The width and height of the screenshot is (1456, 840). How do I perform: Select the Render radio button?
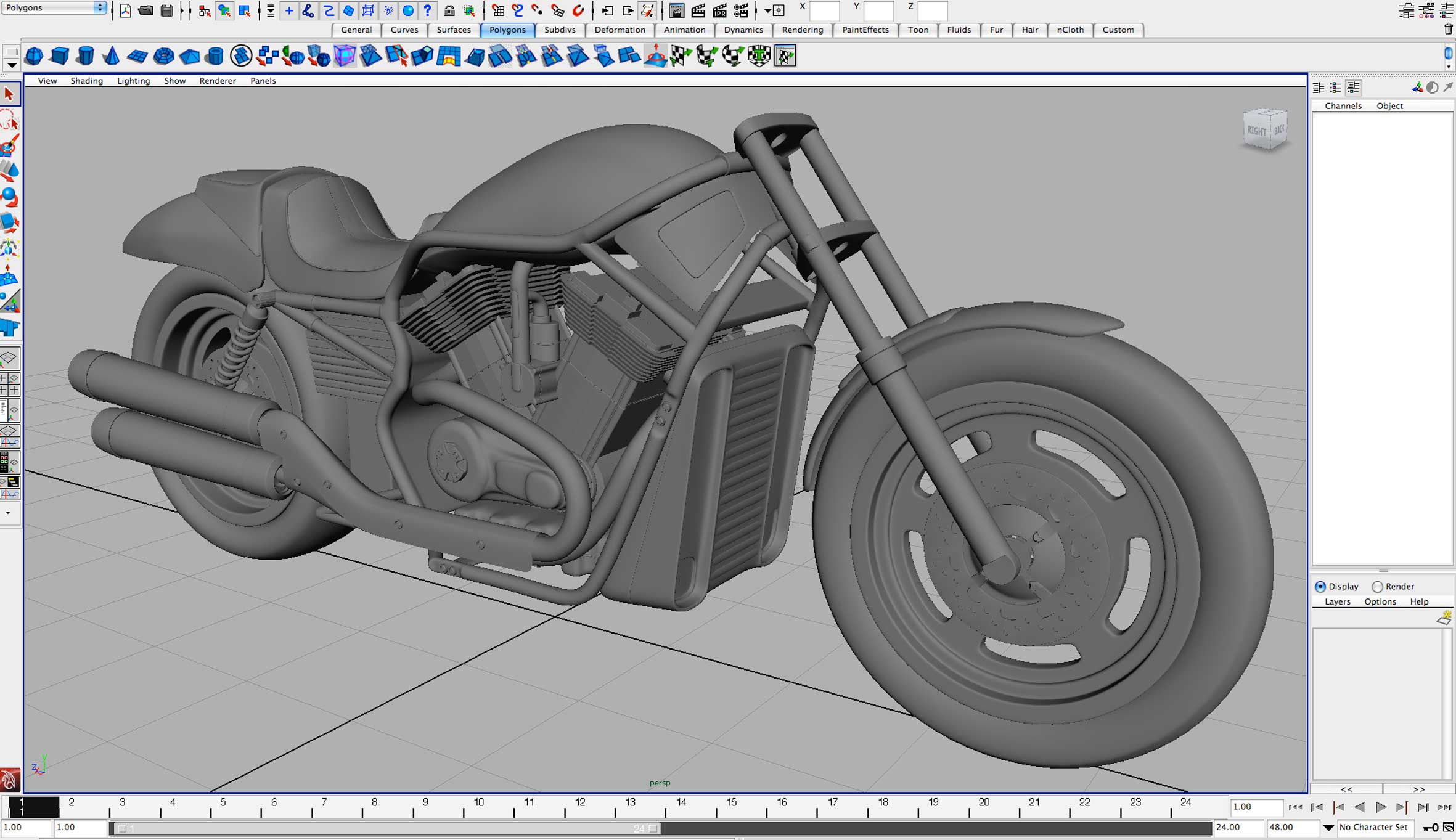[x=1377, y=586]
